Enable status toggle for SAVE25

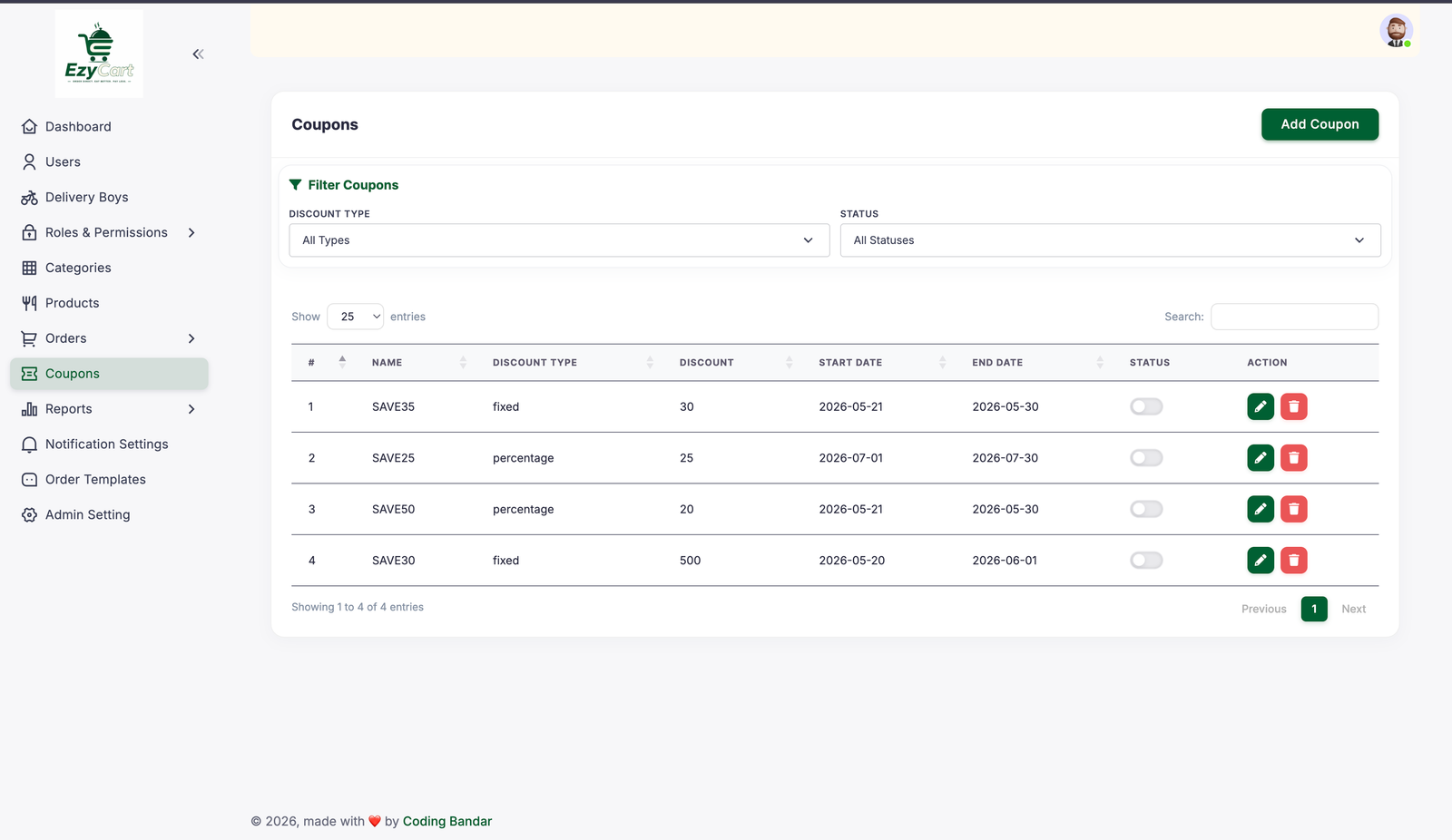[x=1146, y=458]
